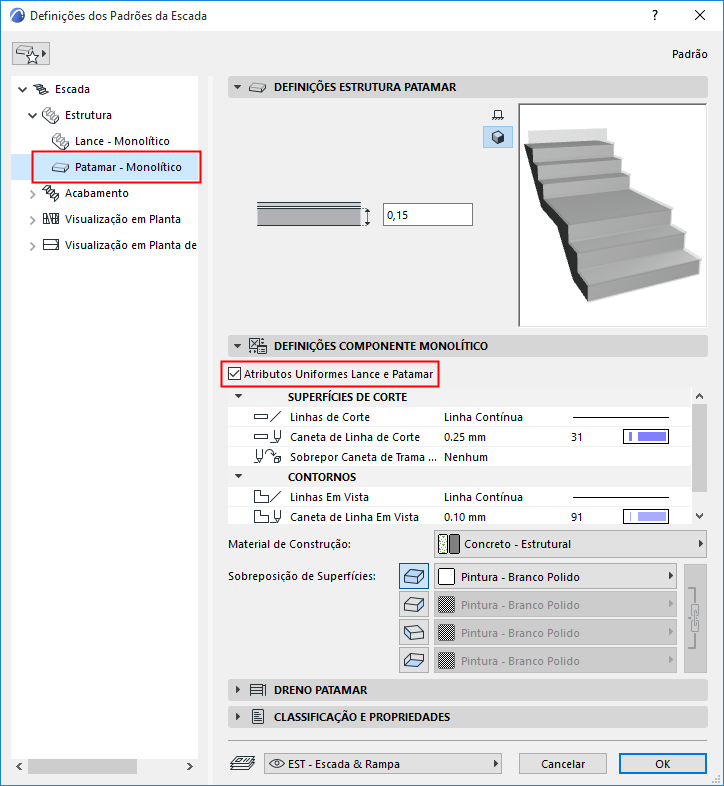Click the OK button

pyautogui.click(x=662, y=763)
